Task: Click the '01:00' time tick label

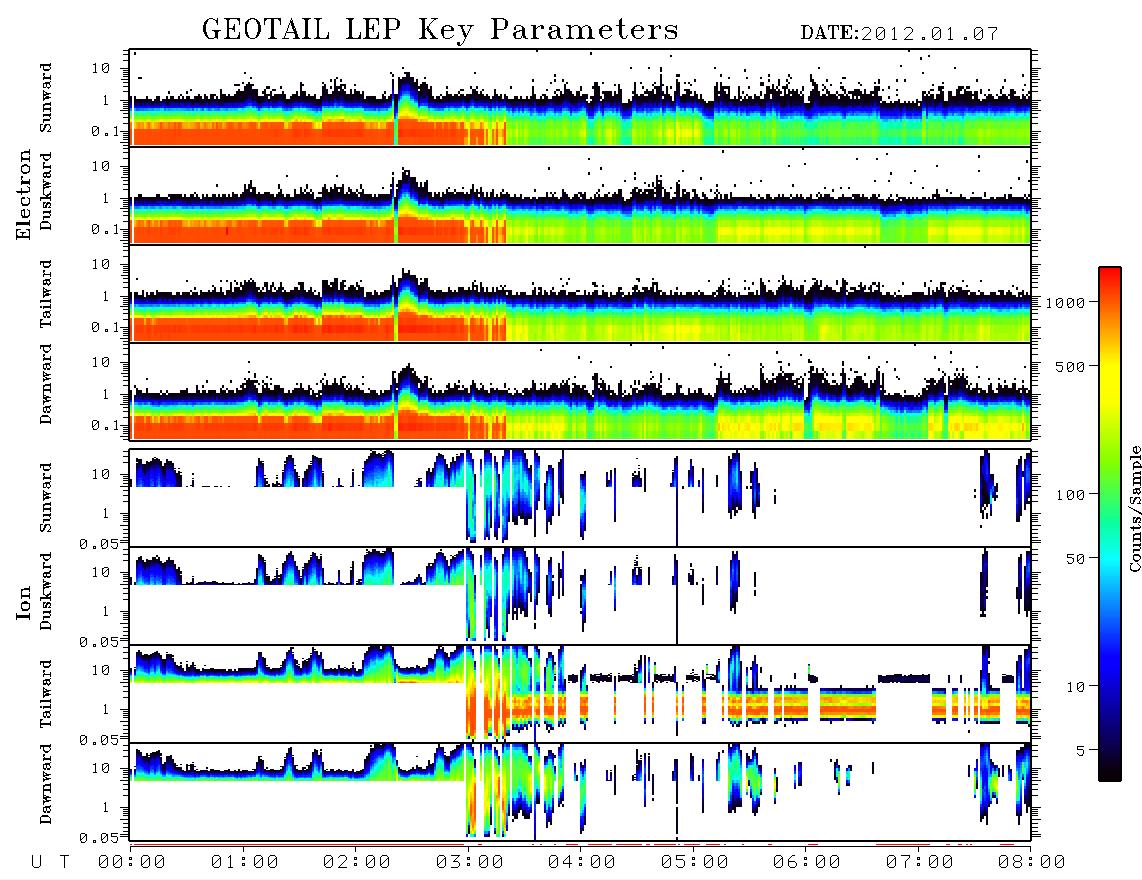Action: pyautogui.click(x=245, y=862)
